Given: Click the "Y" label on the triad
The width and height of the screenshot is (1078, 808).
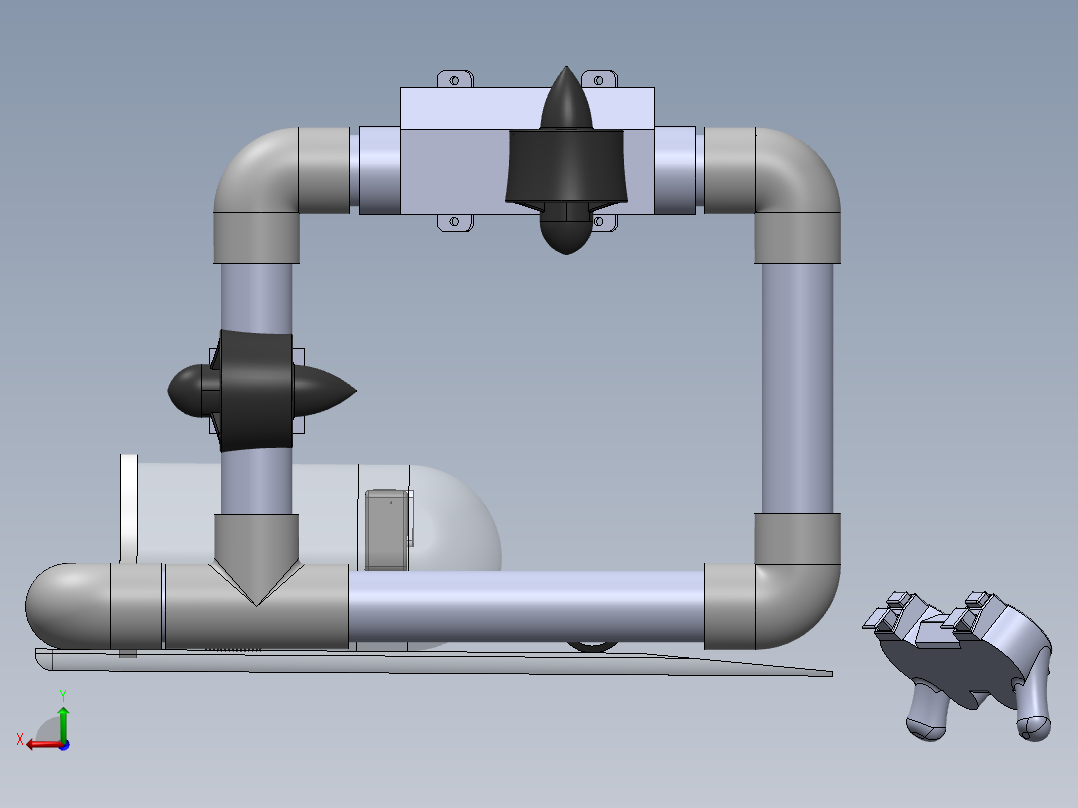Looking at the screenshot, I should pos(63,695).
